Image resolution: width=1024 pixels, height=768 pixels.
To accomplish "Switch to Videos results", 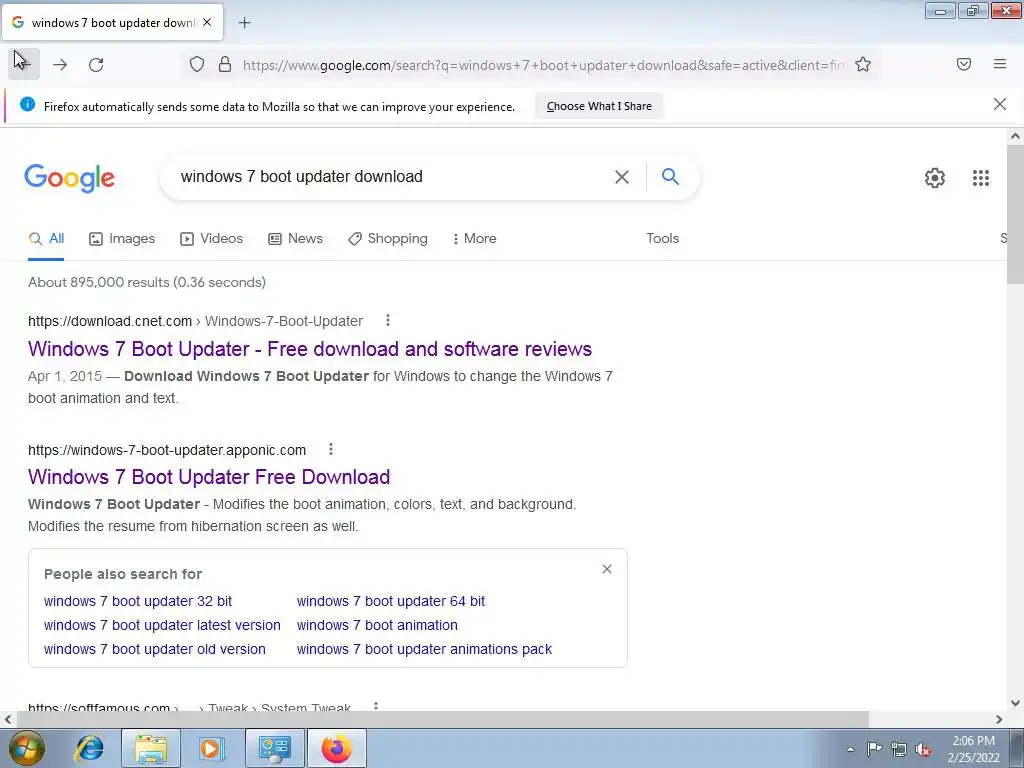I will click(212, 238).
